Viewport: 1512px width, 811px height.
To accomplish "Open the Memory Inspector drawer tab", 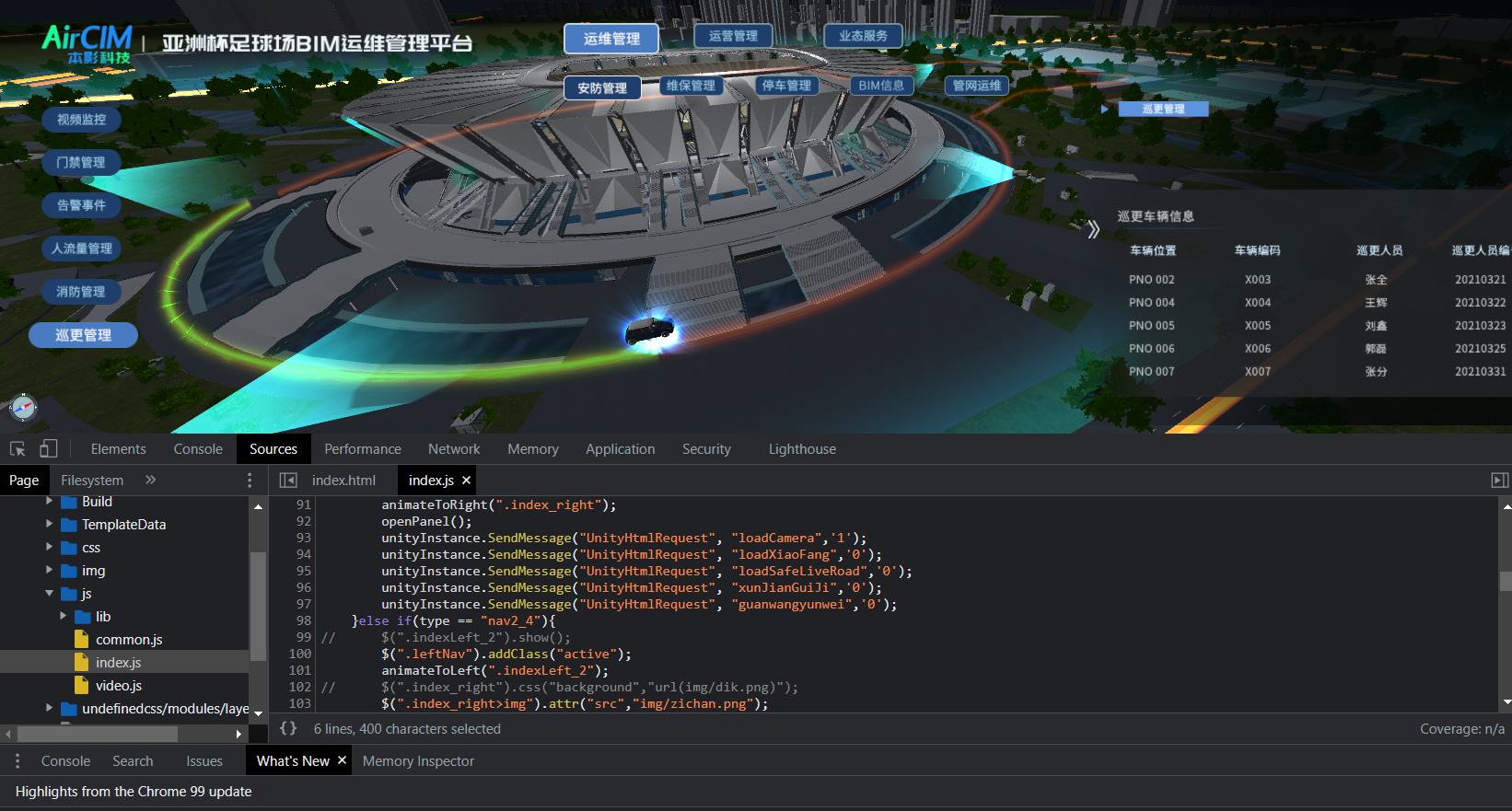I will (418, 761).
